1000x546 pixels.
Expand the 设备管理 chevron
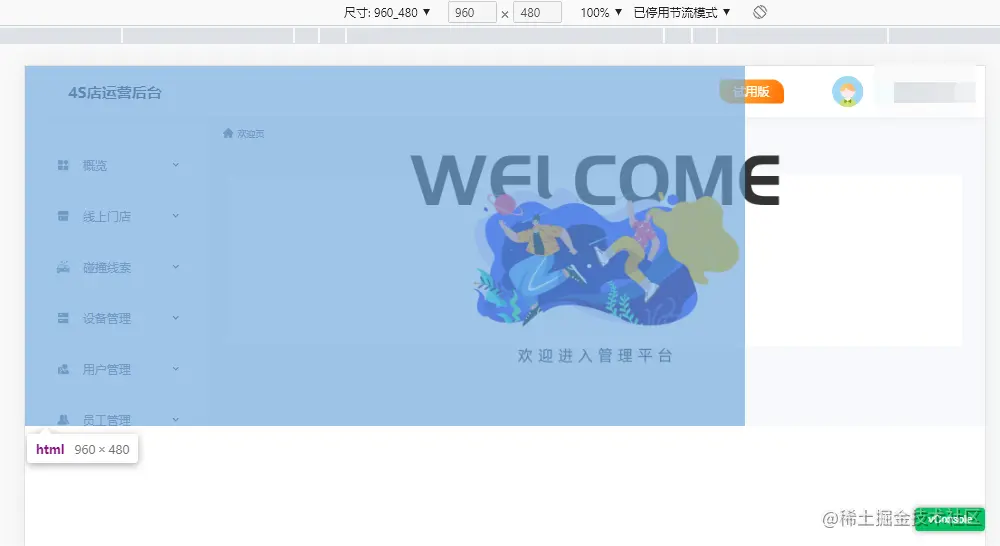click(x=175, y=318)
